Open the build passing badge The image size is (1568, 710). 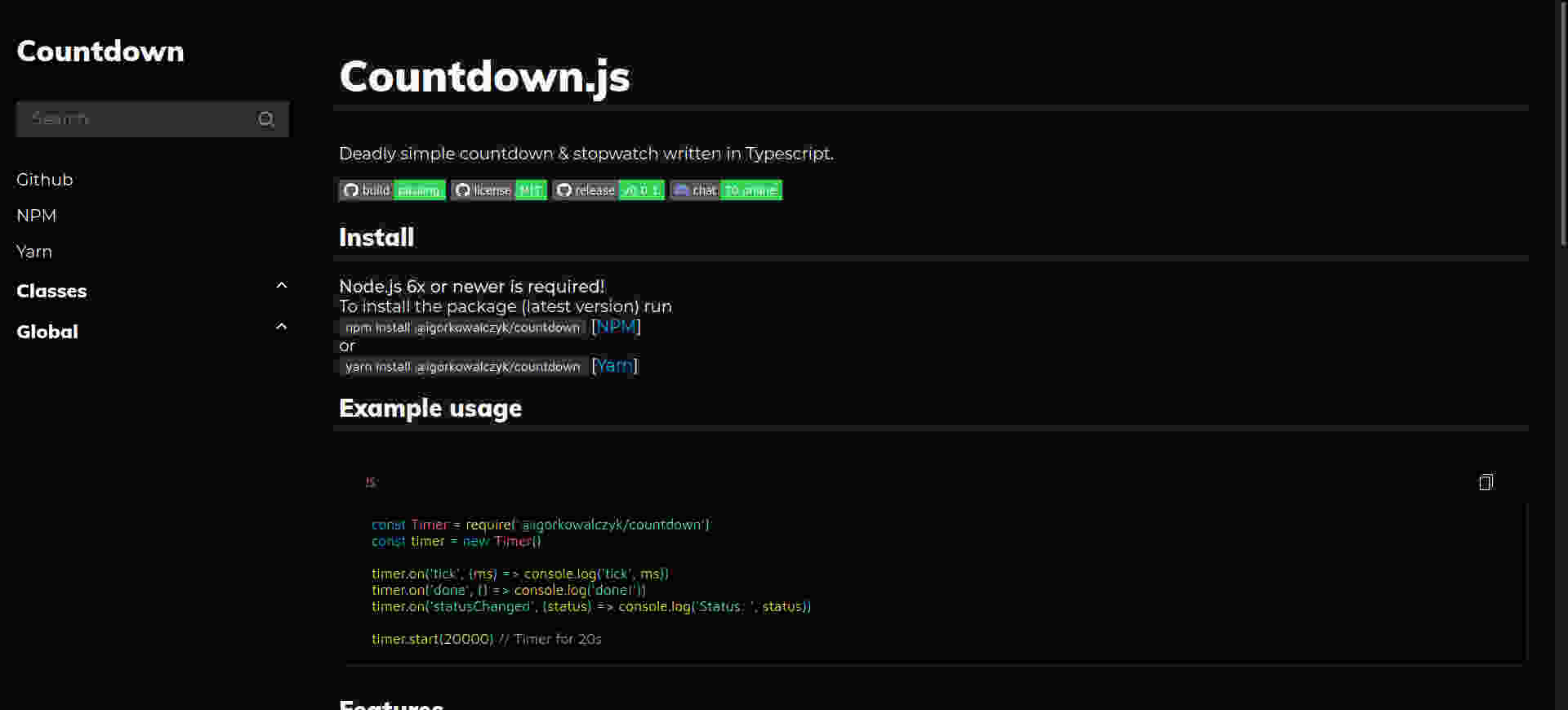coord(392,190)
